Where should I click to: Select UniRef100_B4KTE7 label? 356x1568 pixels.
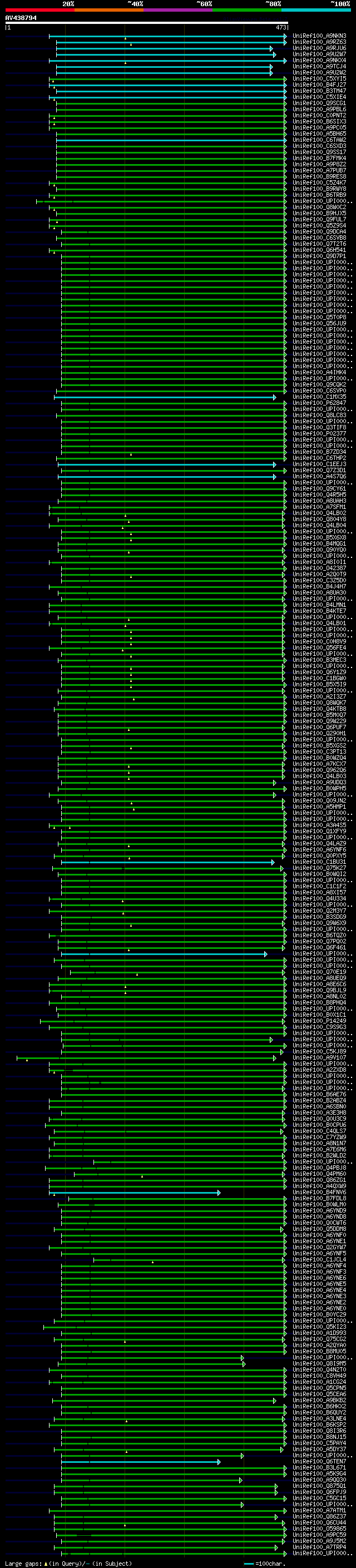pos(319,611)
